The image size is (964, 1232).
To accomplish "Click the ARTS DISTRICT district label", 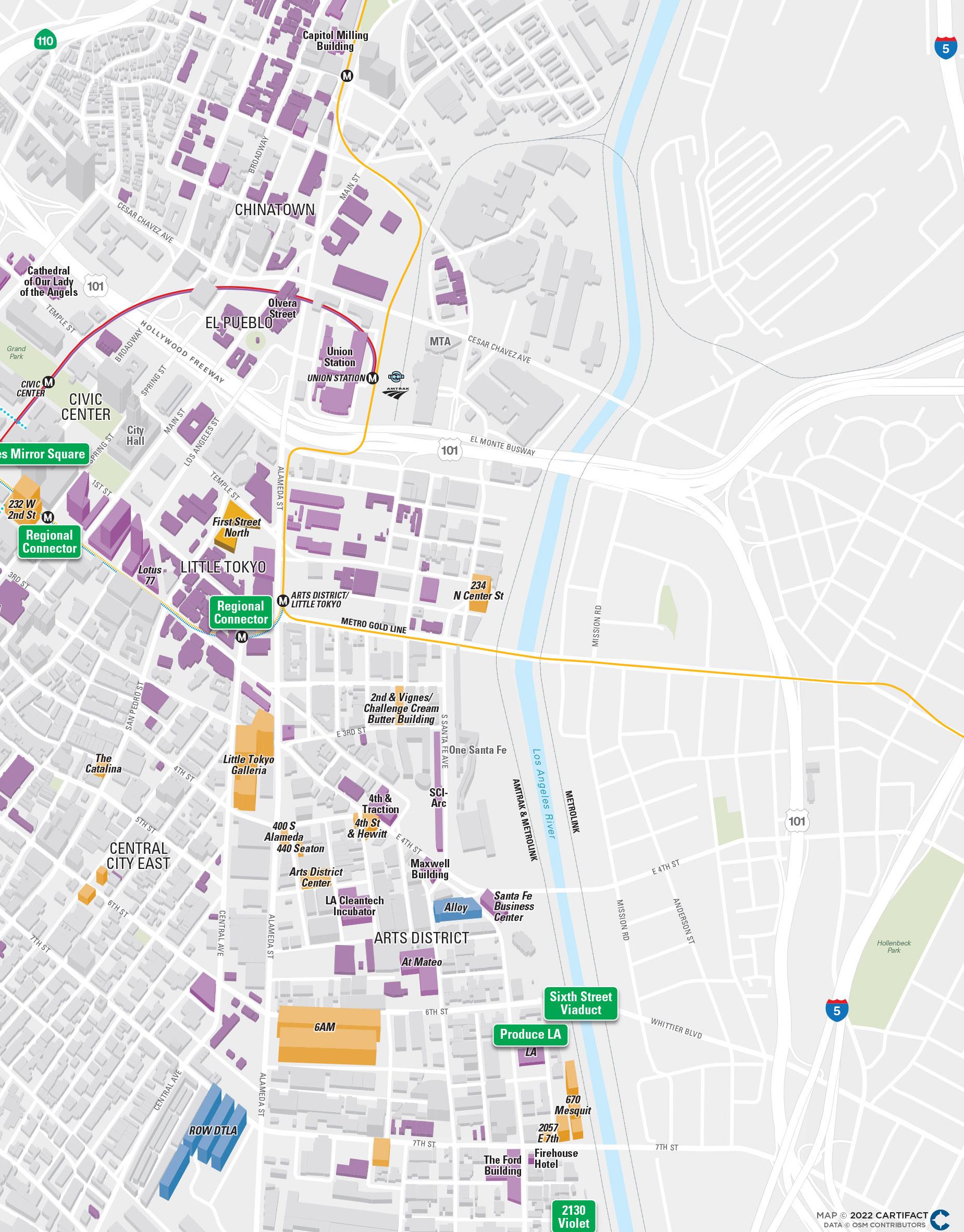I will [x=422, y=938].
